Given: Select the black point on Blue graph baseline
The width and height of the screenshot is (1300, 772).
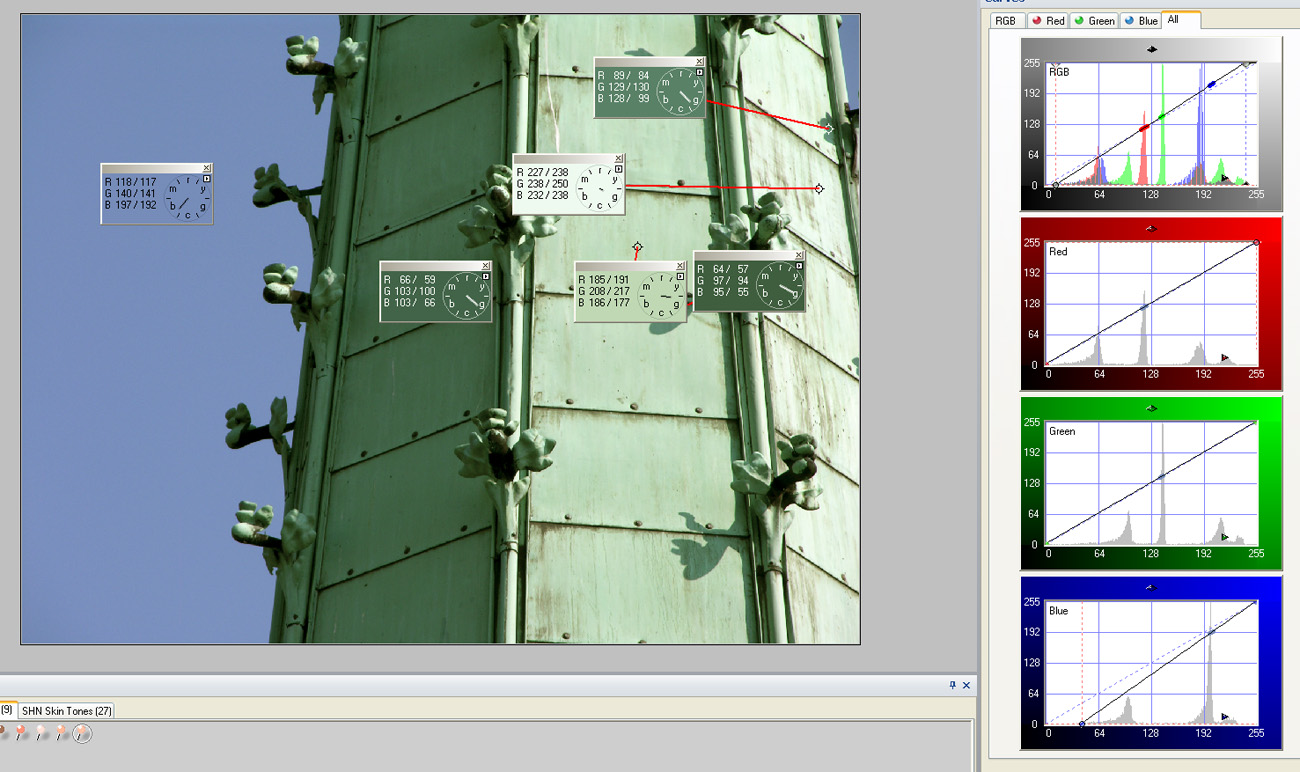Looking at the screenshot, I should pyautogui.click(x=1082, y=724).
